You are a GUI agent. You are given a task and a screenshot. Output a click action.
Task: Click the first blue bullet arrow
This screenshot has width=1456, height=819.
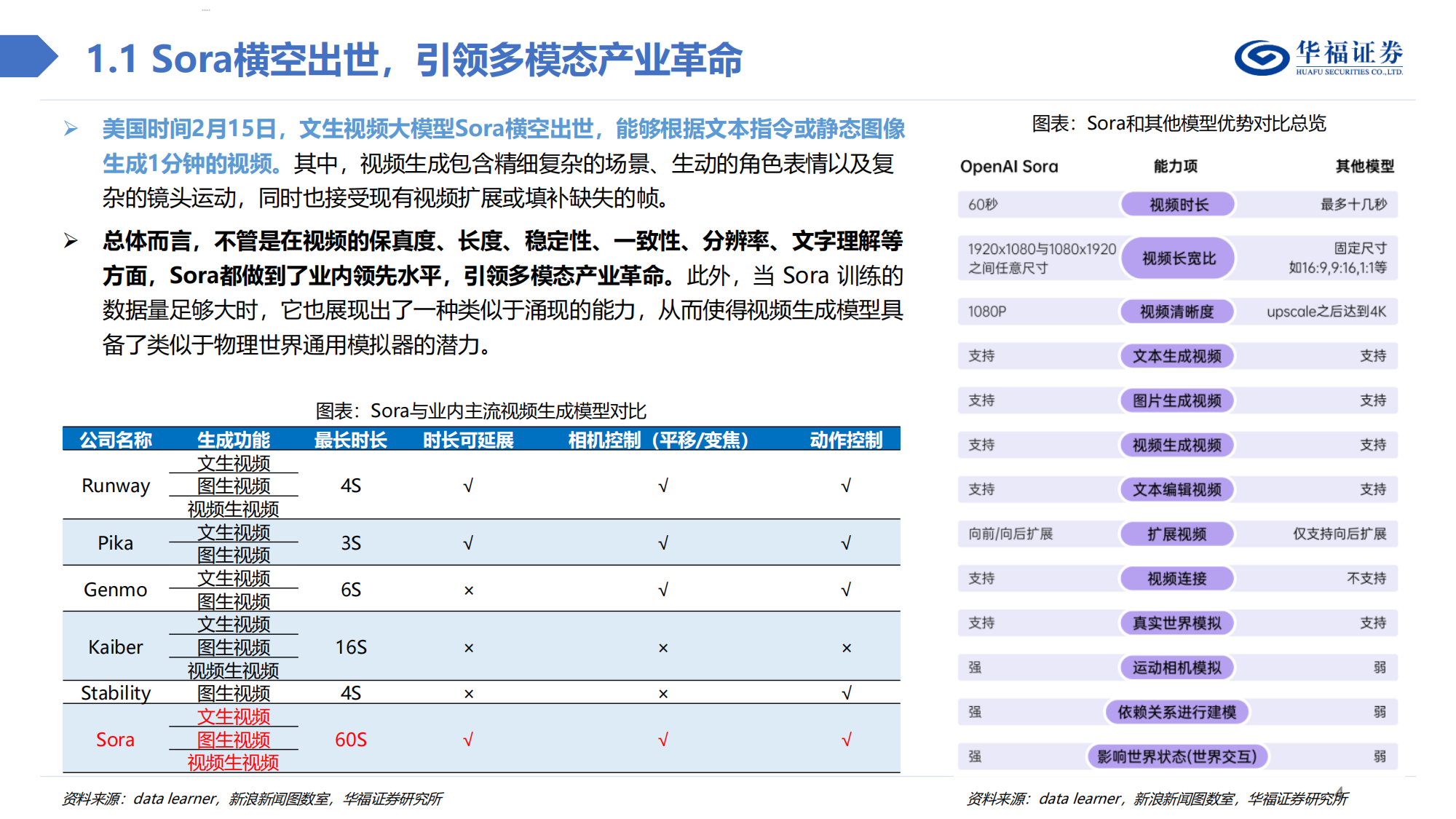71,129
